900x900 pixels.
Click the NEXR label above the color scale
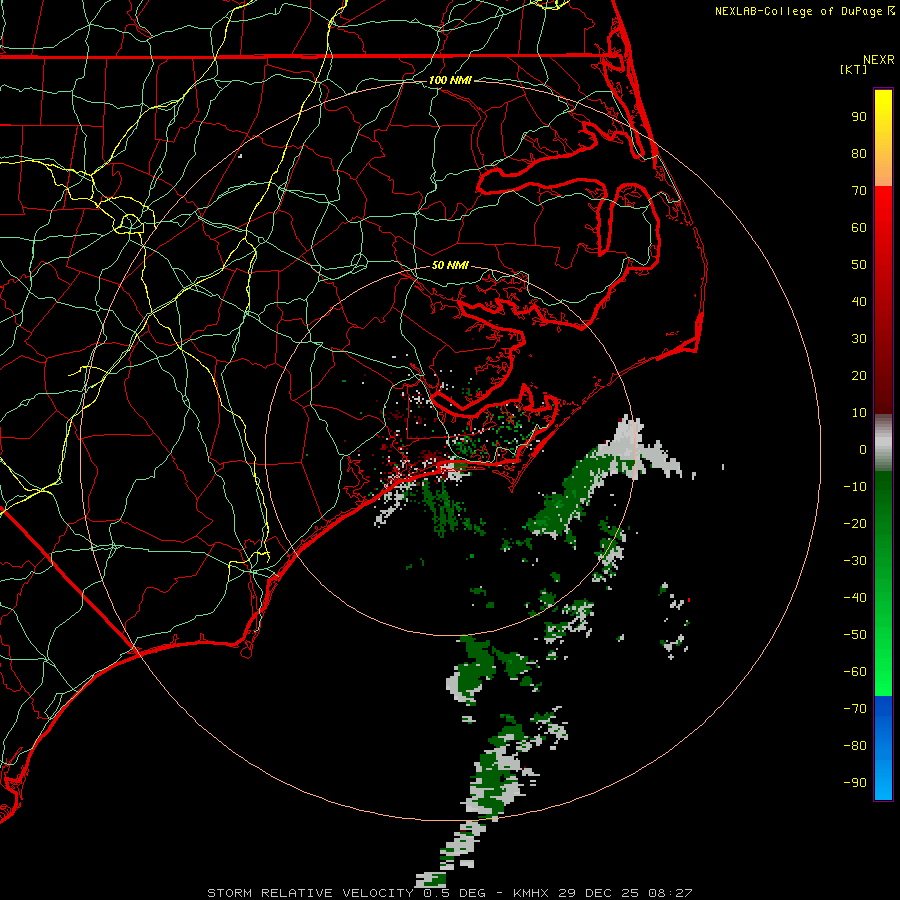pyautogui.click(x=879, y=59)
